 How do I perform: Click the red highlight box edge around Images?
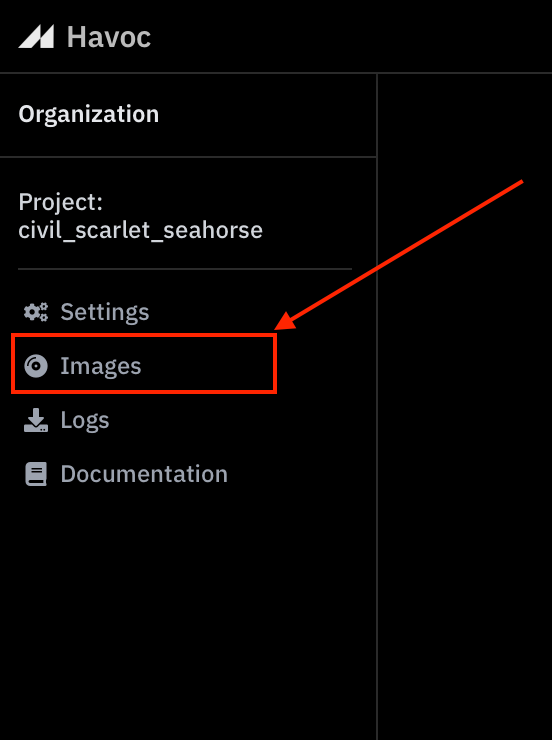pyautogui.click(x=144, y=336)
